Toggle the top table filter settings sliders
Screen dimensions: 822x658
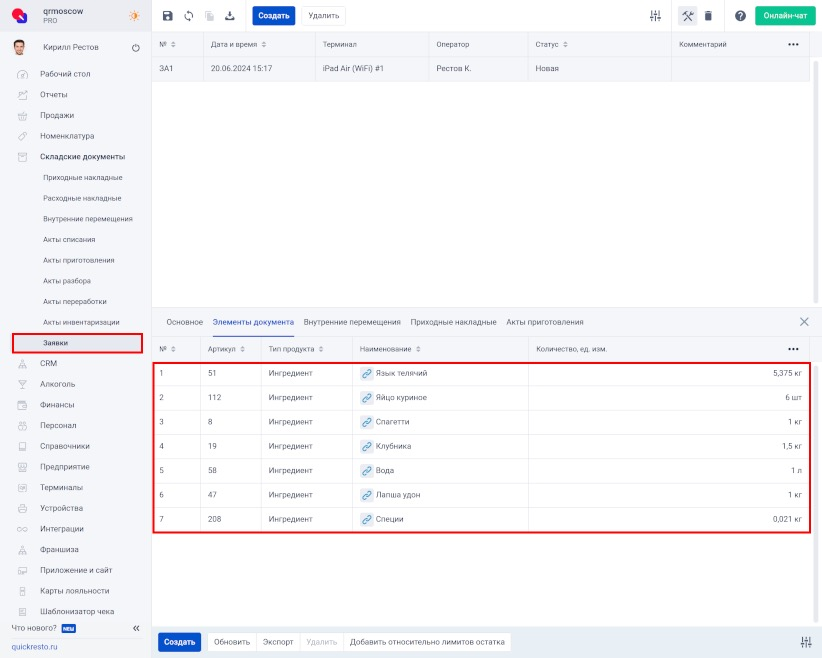655,16
